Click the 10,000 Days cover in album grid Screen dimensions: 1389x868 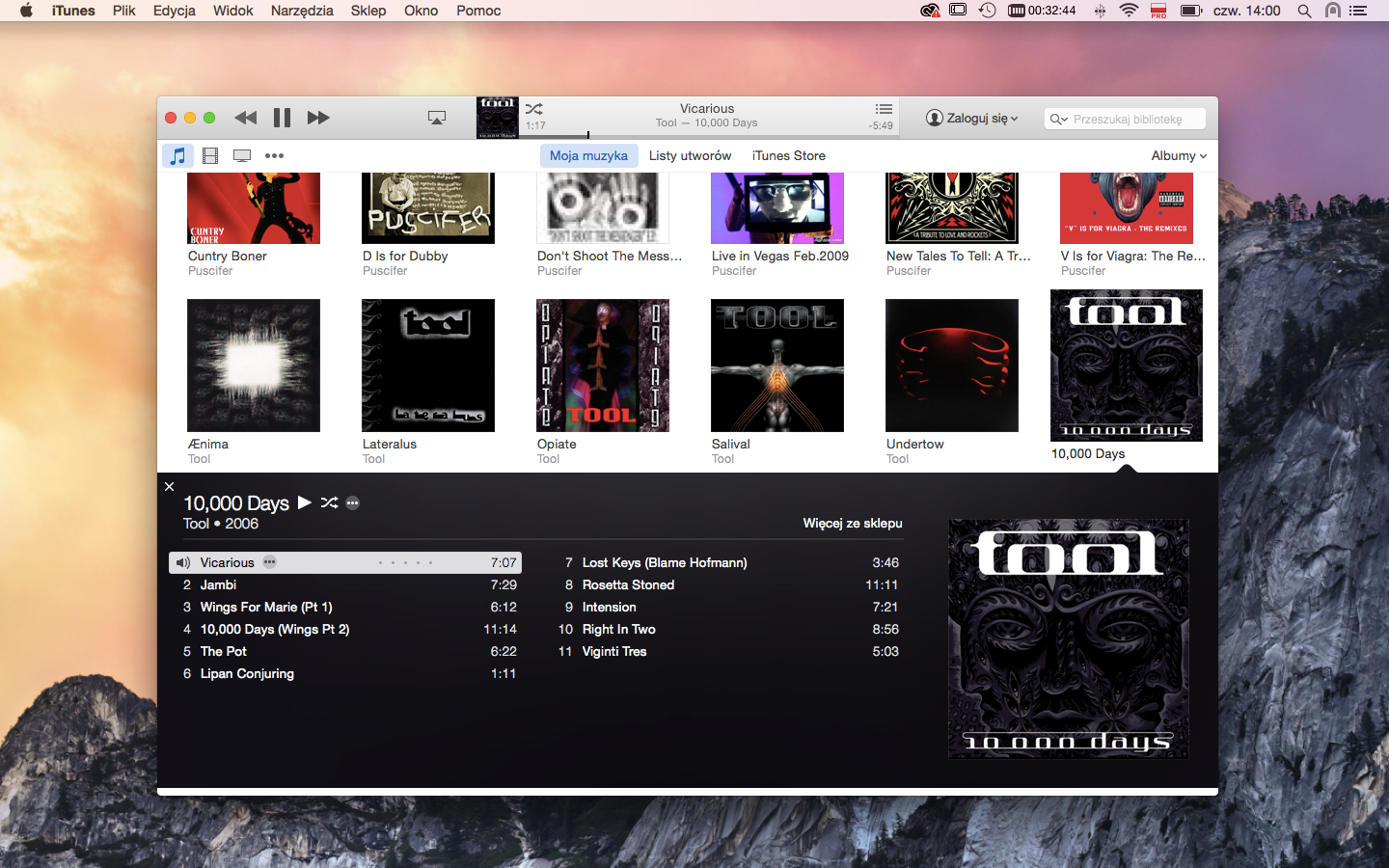tap(1127, 366)
